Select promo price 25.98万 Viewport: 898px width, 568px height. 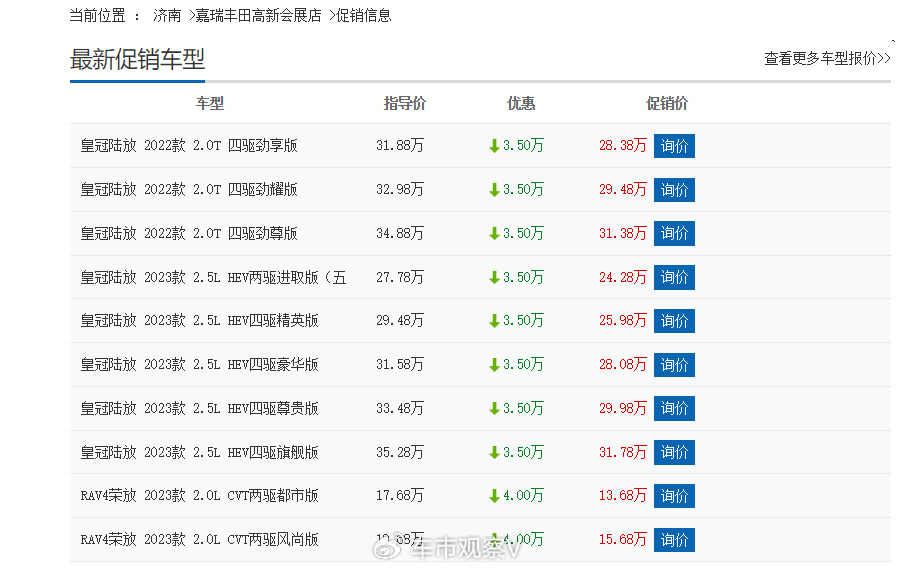(x=623, y=321)
